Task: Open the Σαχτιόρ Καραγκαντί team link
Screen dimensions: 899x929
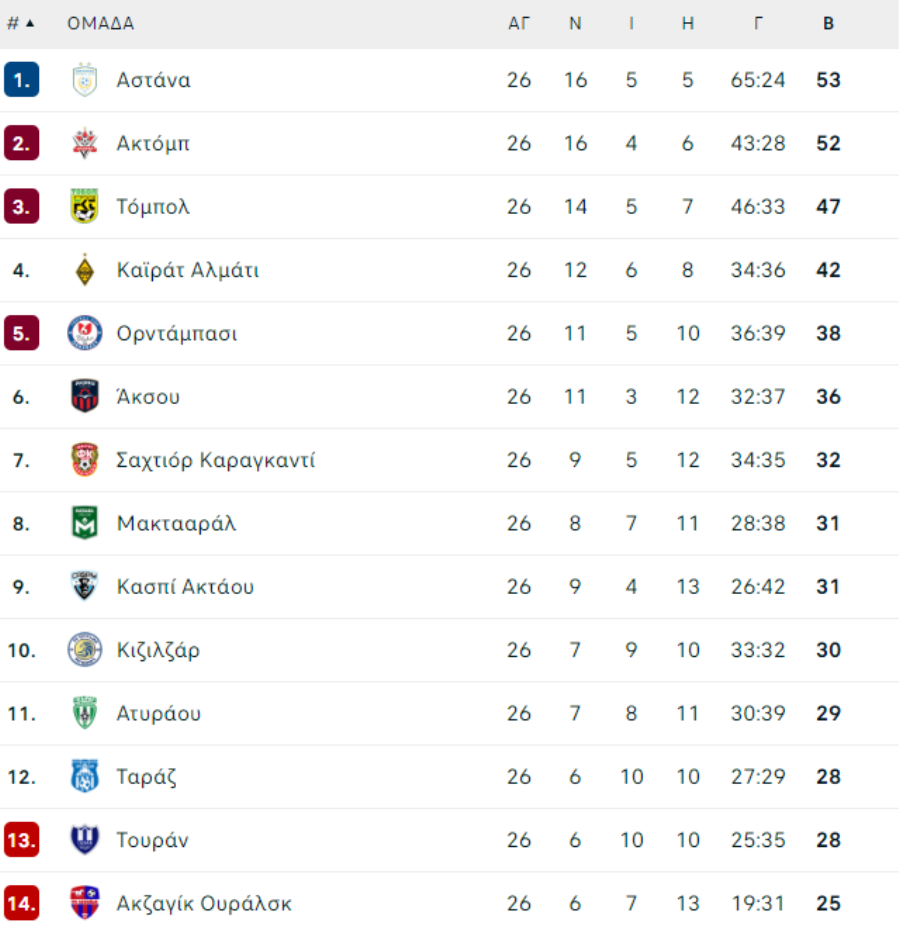Action: click(216, 460)
